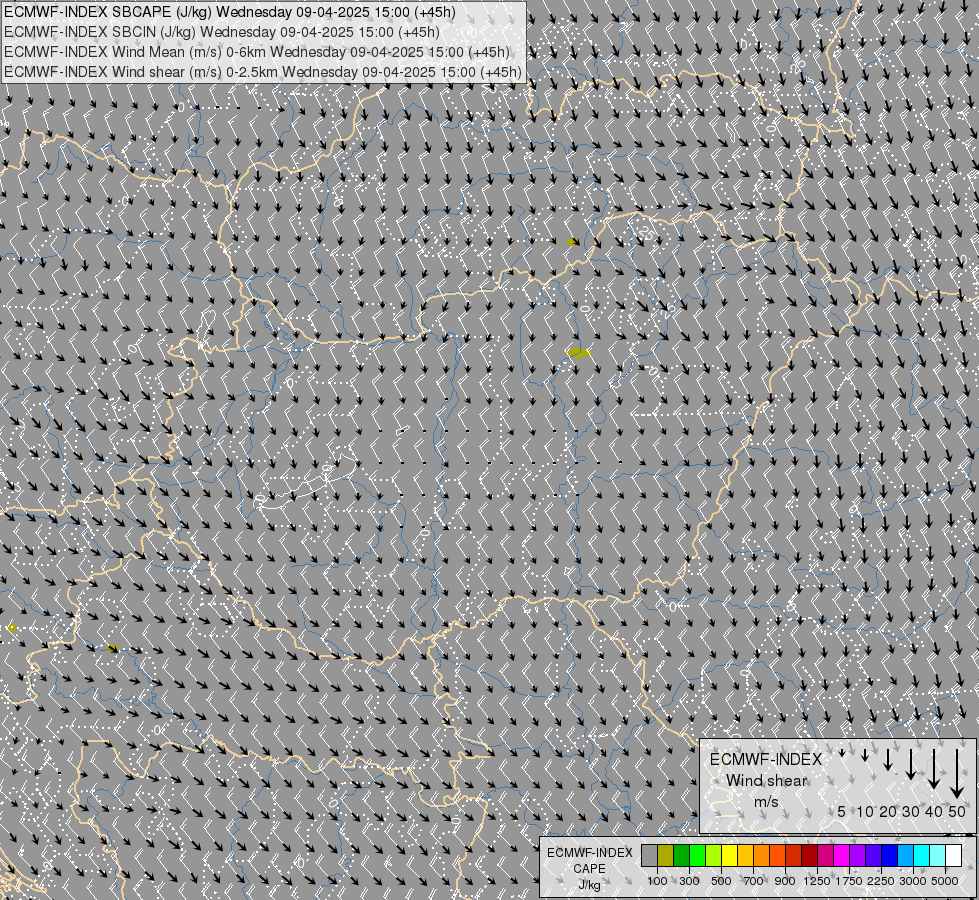The height and width of the screenshot is (900, 979).
Task: Click the SBCIN (J/kg) title line
Action: pos(222,32)
